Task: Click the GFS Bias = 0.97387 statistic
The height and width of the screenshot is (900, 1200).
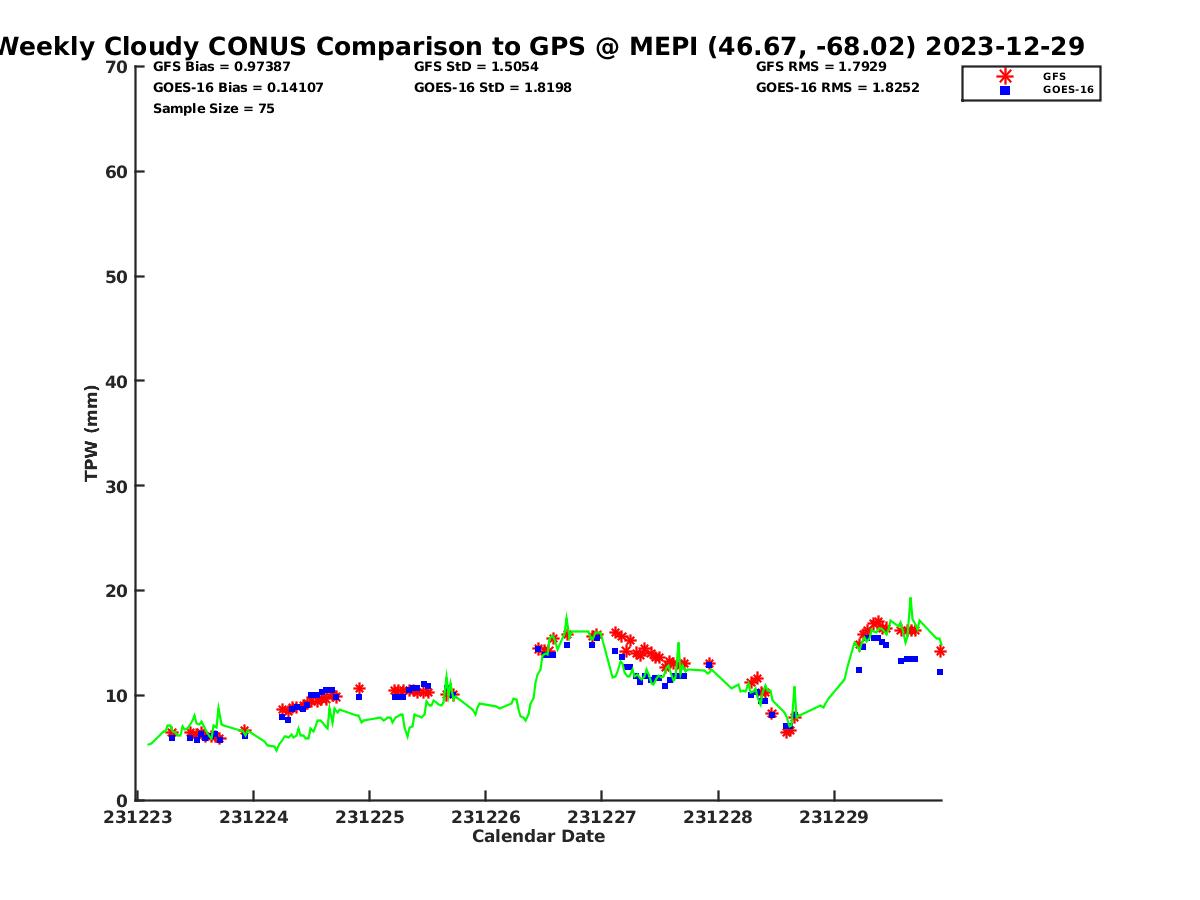Action: pos(221,66)
